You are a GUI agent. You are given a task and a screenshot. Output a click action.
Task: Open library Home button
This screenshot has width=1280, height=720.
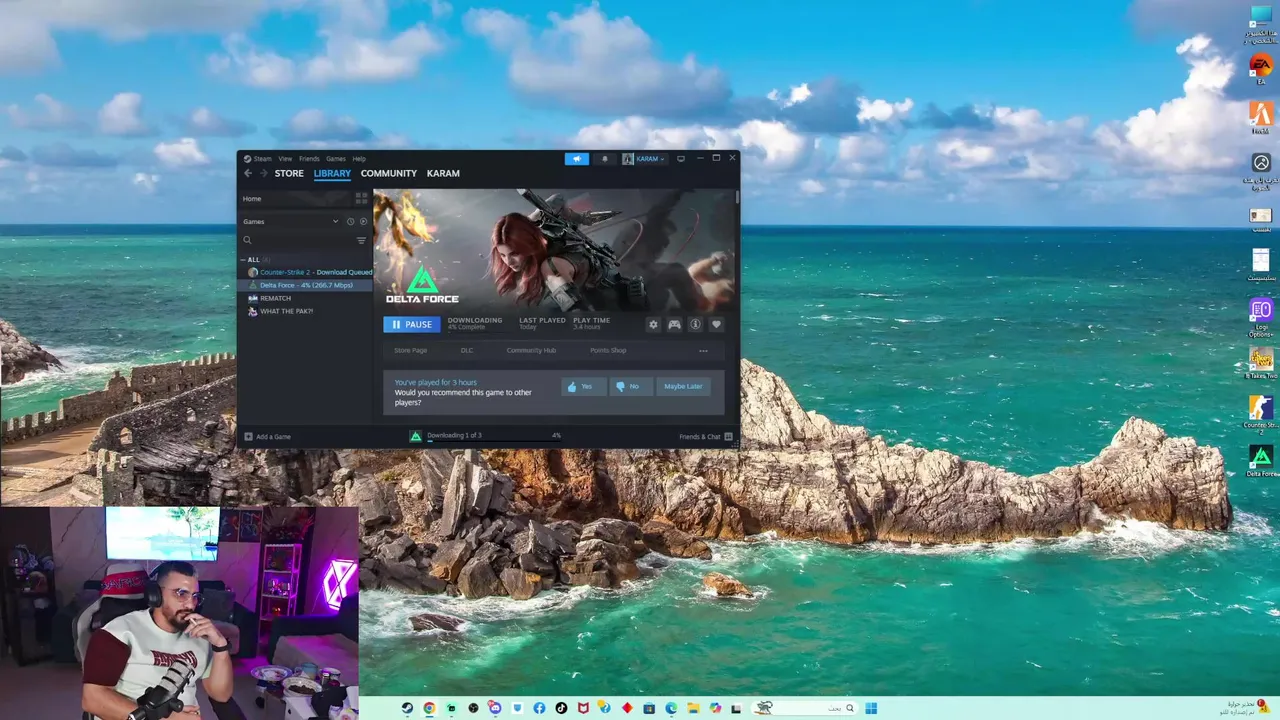[x=295, y=198]
